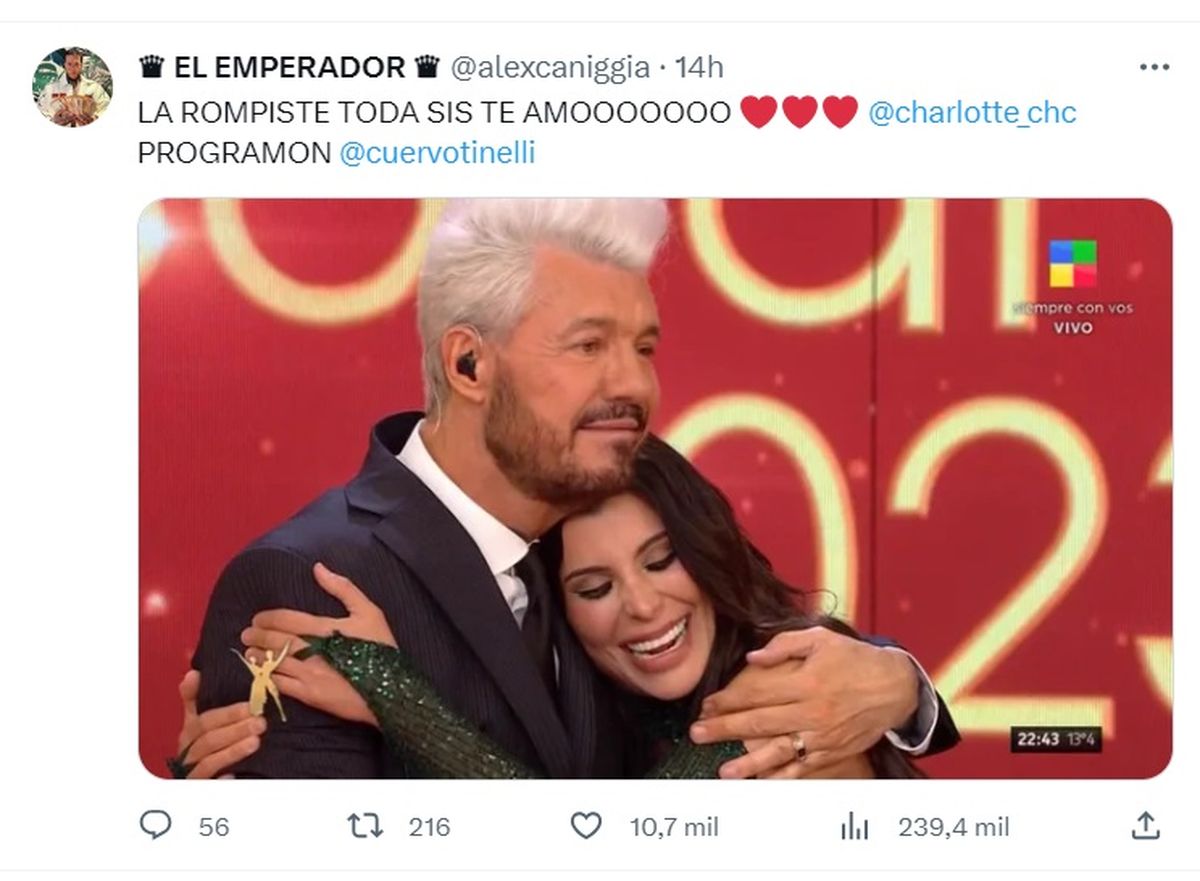Open the three-dot more options menu
1200x881 pixels.
1154,67
